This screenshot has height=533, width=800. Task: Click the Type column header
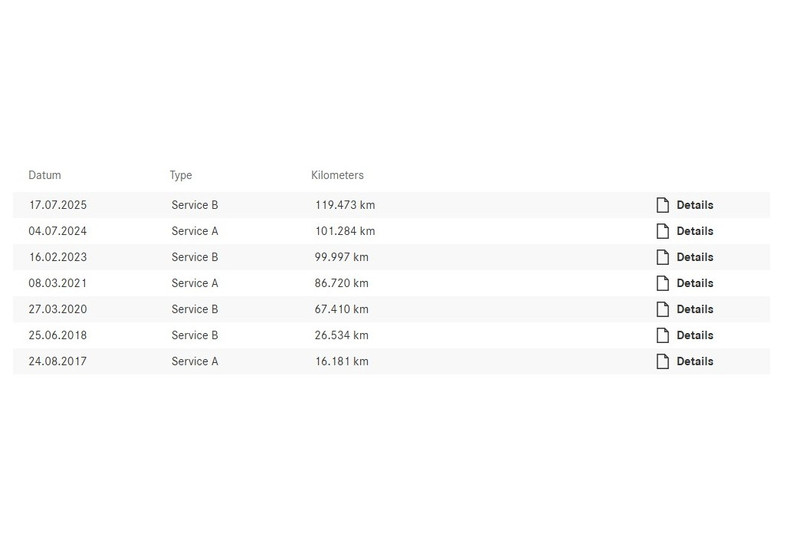pos(181,175)
